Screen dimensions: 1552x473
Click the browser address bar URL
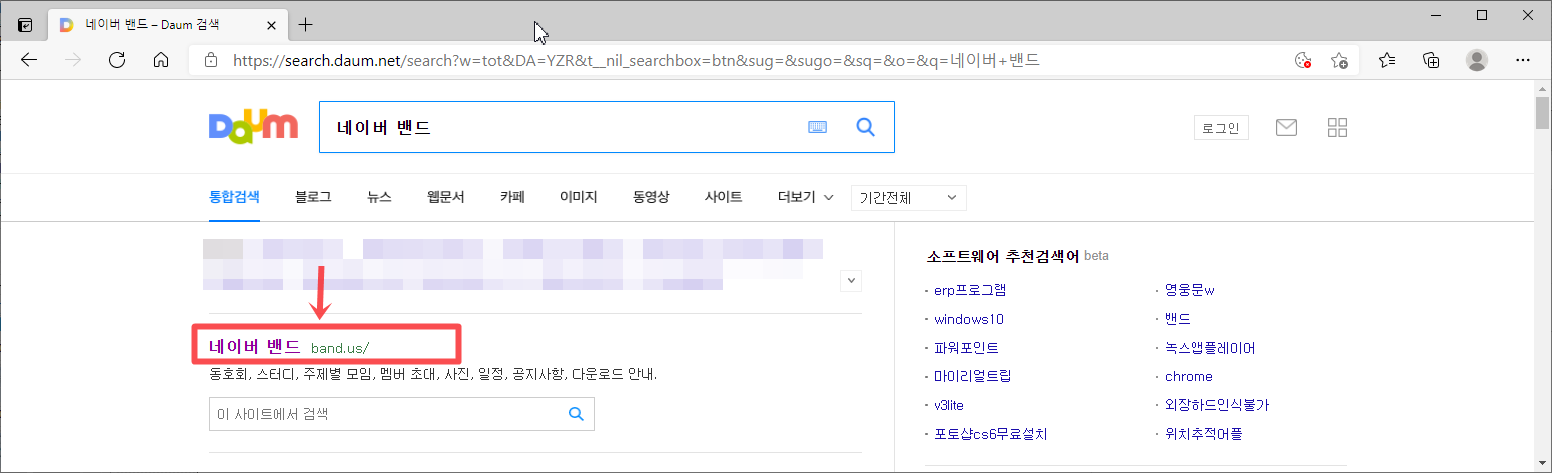636,60
